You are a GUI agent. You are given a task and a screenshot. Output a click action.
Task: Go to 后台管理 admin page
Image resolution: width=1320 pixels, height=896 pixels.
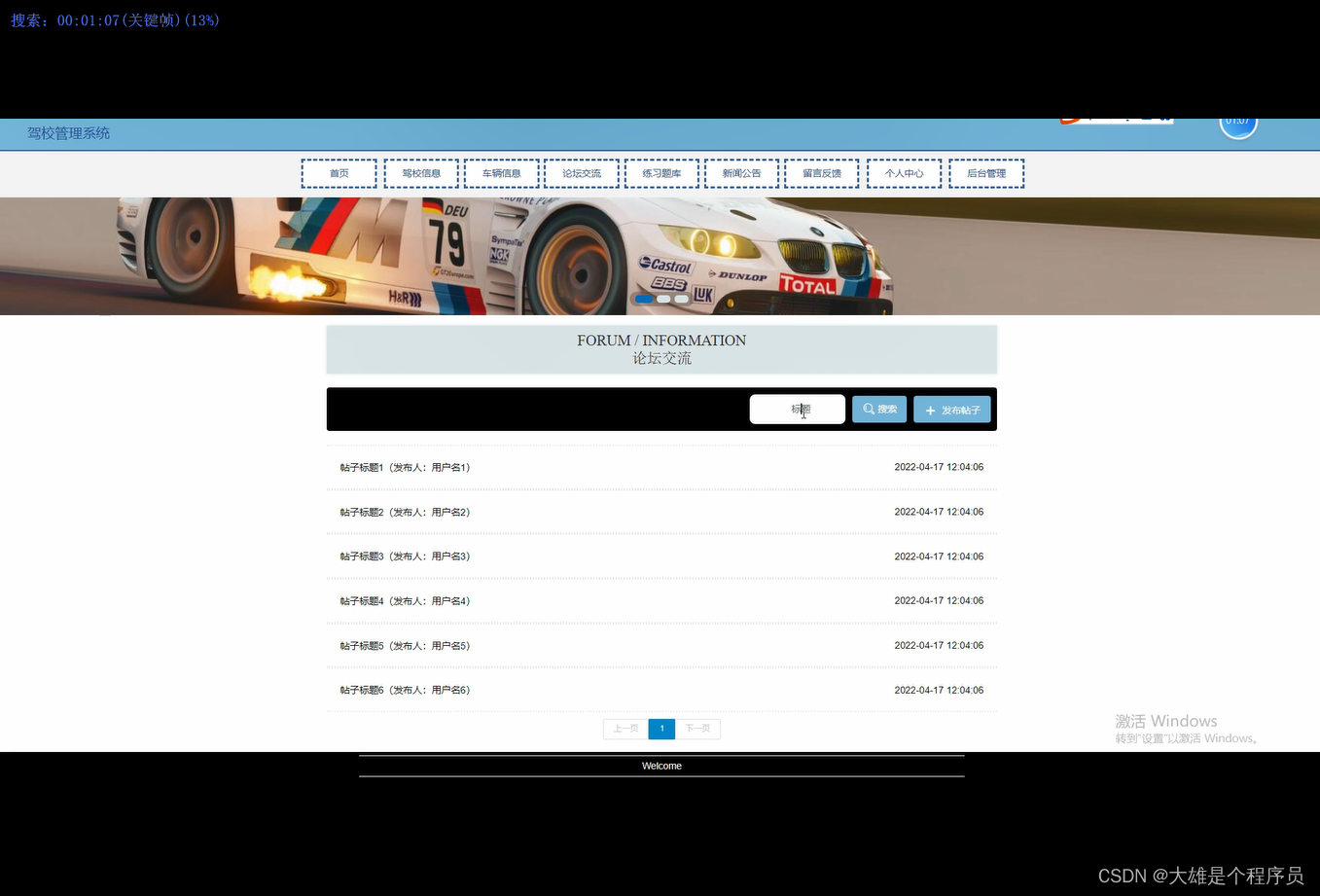tap(986, 173)
